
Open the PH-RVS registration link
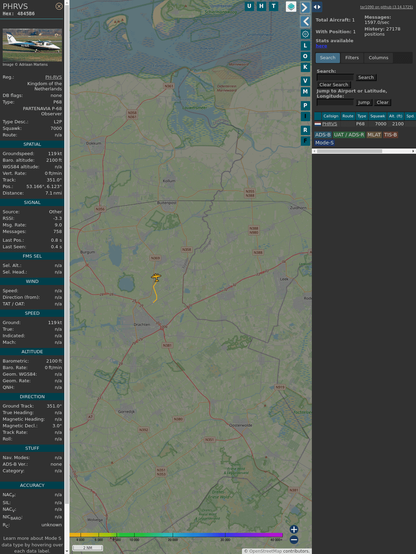point(53,77)
